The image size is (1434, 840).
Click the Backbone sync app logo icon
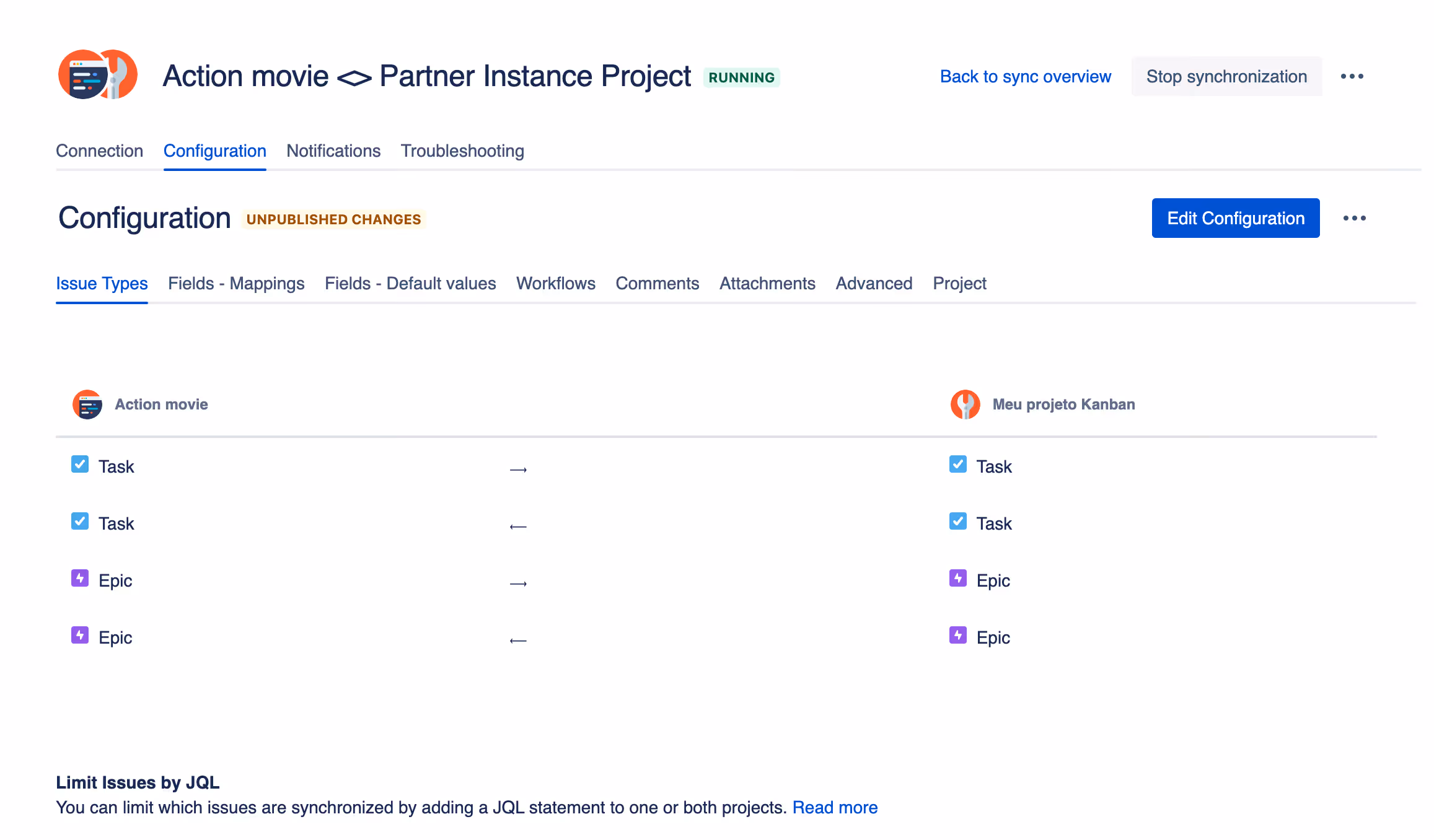point(97,75)
